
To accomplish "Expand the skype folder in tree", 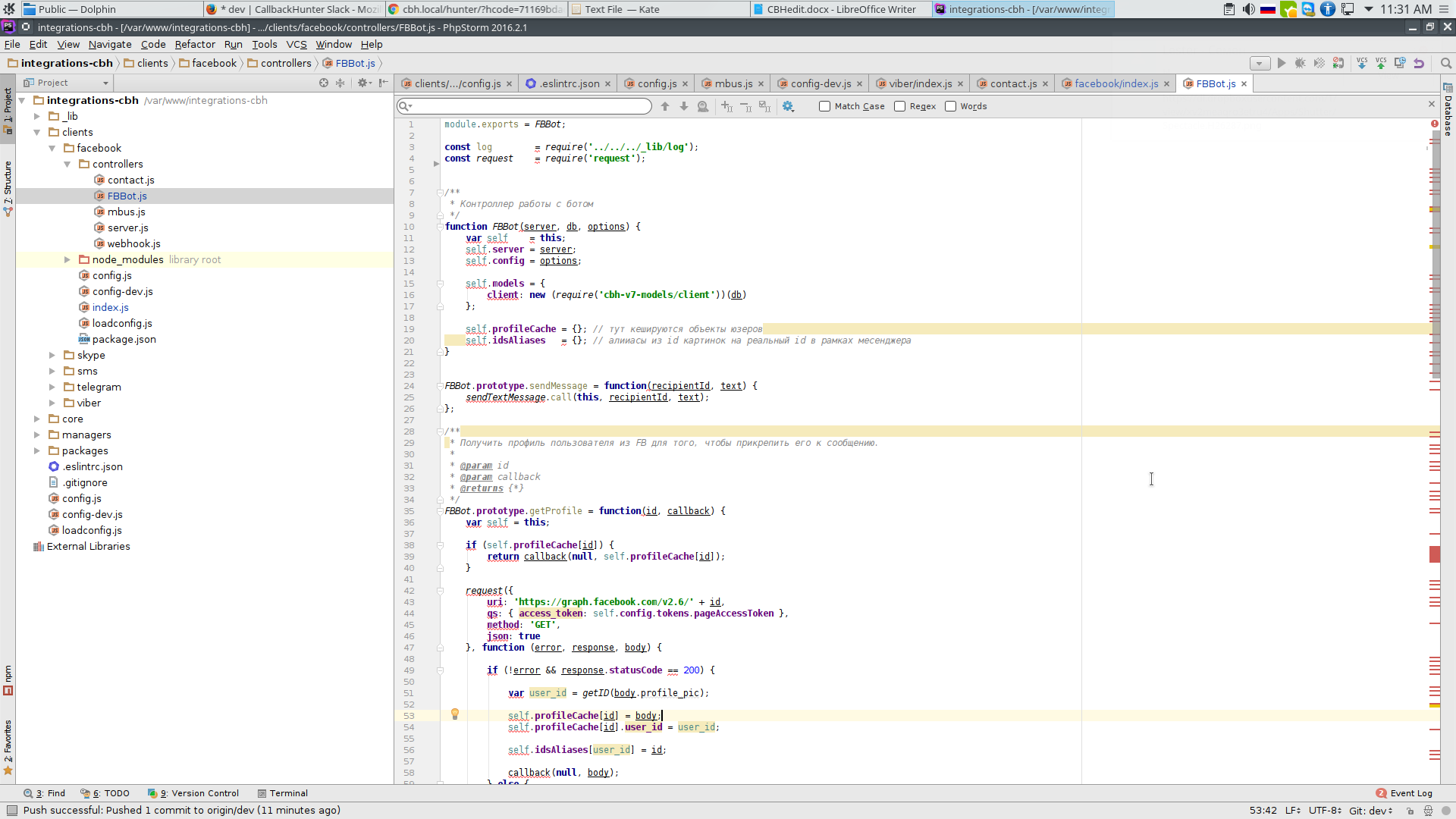I will [52, 355].
